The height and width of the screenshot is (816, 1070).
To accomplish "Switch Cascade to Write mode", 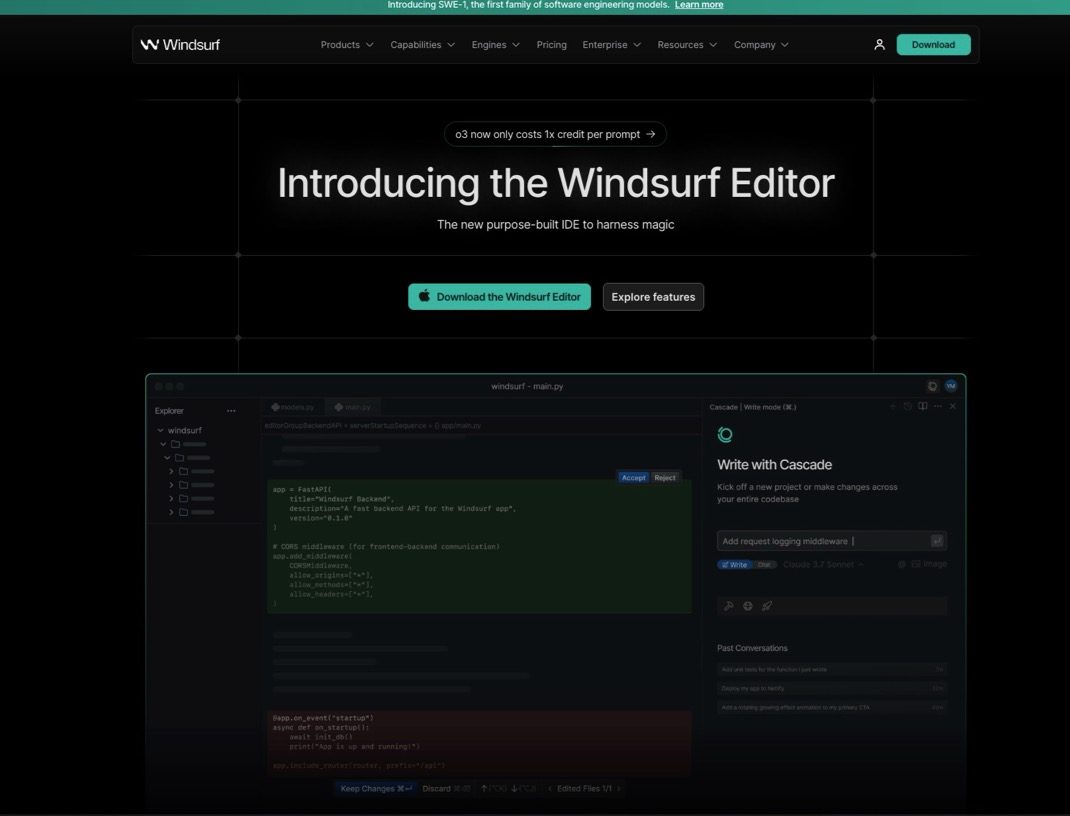I will [x=734, y=564].
